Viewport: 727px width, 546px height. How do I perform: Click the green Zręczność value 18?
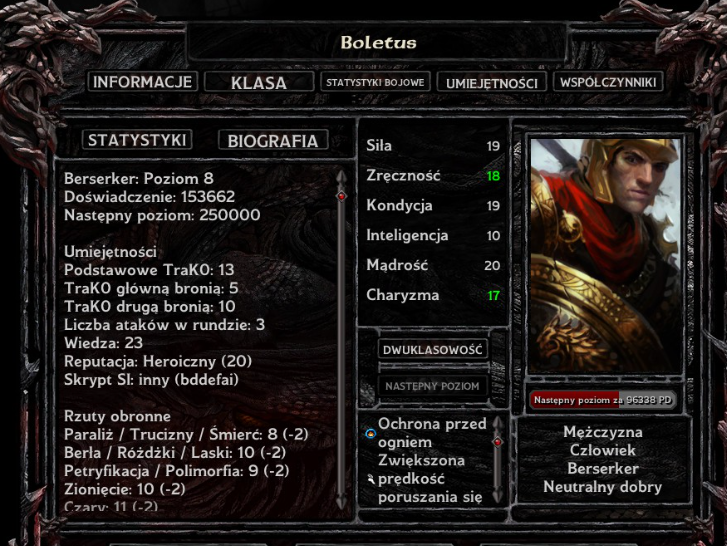493,176
